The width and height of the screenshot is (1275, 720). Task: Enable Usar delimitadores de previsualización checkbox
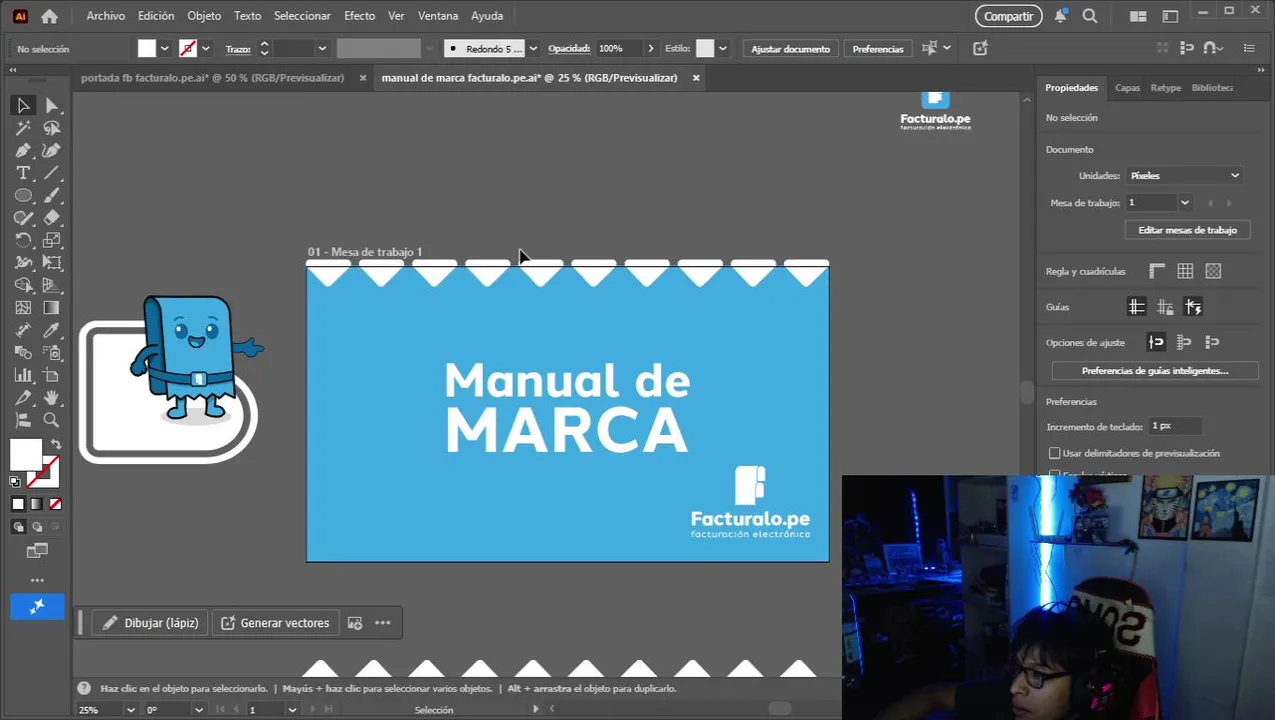(1054, 453)
